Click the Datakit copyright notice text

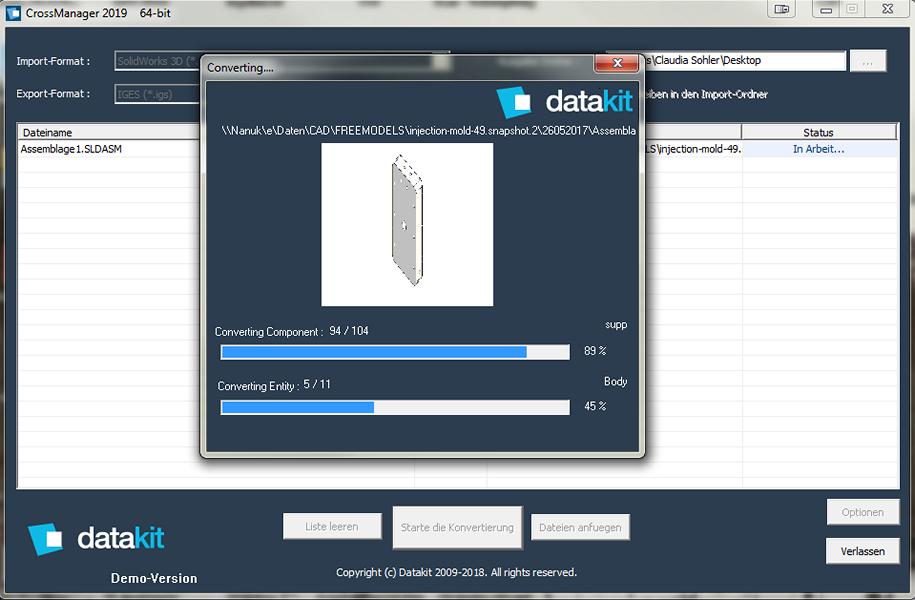coord(456,573)
